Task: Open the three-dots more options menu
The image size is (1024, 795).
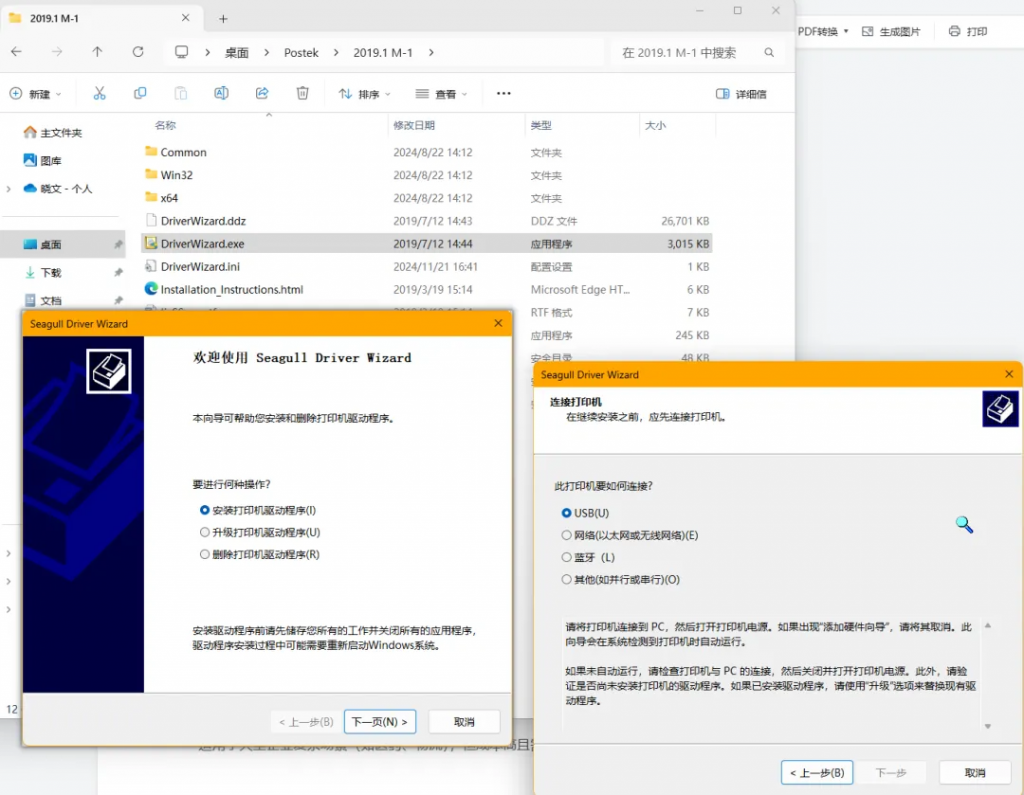Action: click(504, 93)
